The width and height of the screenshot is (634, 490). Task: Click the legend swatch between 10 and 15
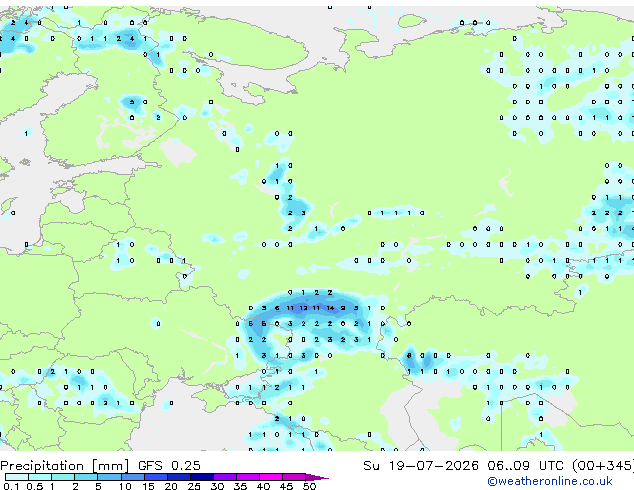(x=133, y=477)
